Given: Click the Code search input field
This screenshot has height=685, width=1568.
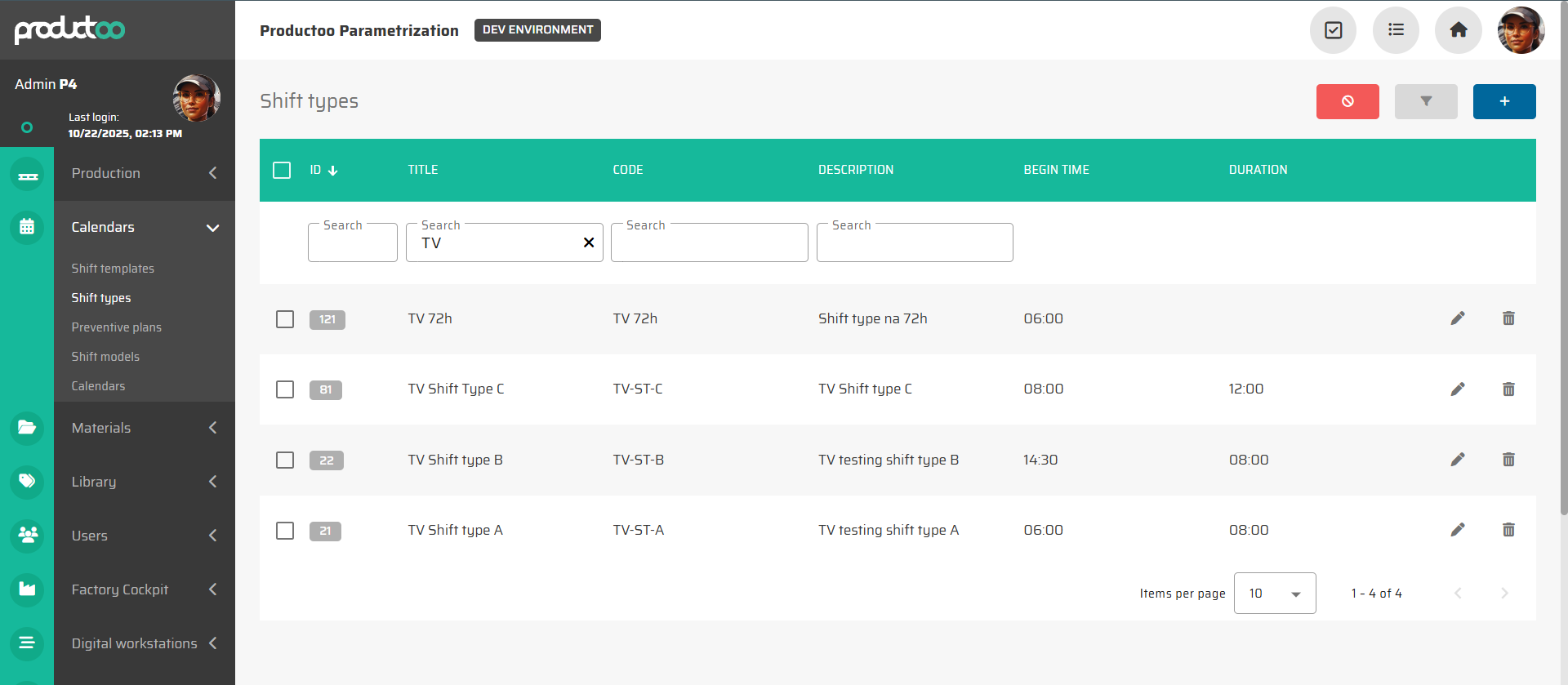Looking at the screenshot, I should (x=709, y=243).
